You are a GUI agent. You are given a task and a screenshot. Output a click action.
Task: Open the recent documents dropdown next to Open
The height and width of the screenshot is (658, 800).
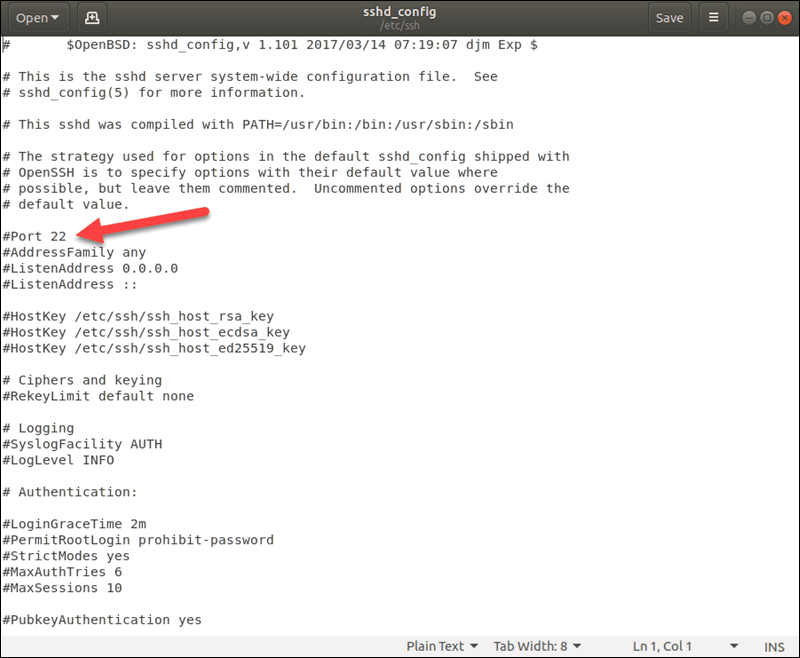55,17
